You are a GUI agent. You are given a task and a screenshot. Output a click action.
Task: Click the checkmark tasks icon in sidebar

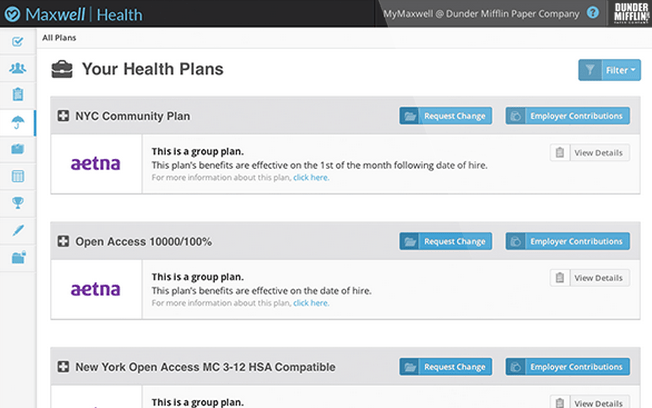(17, 42)
